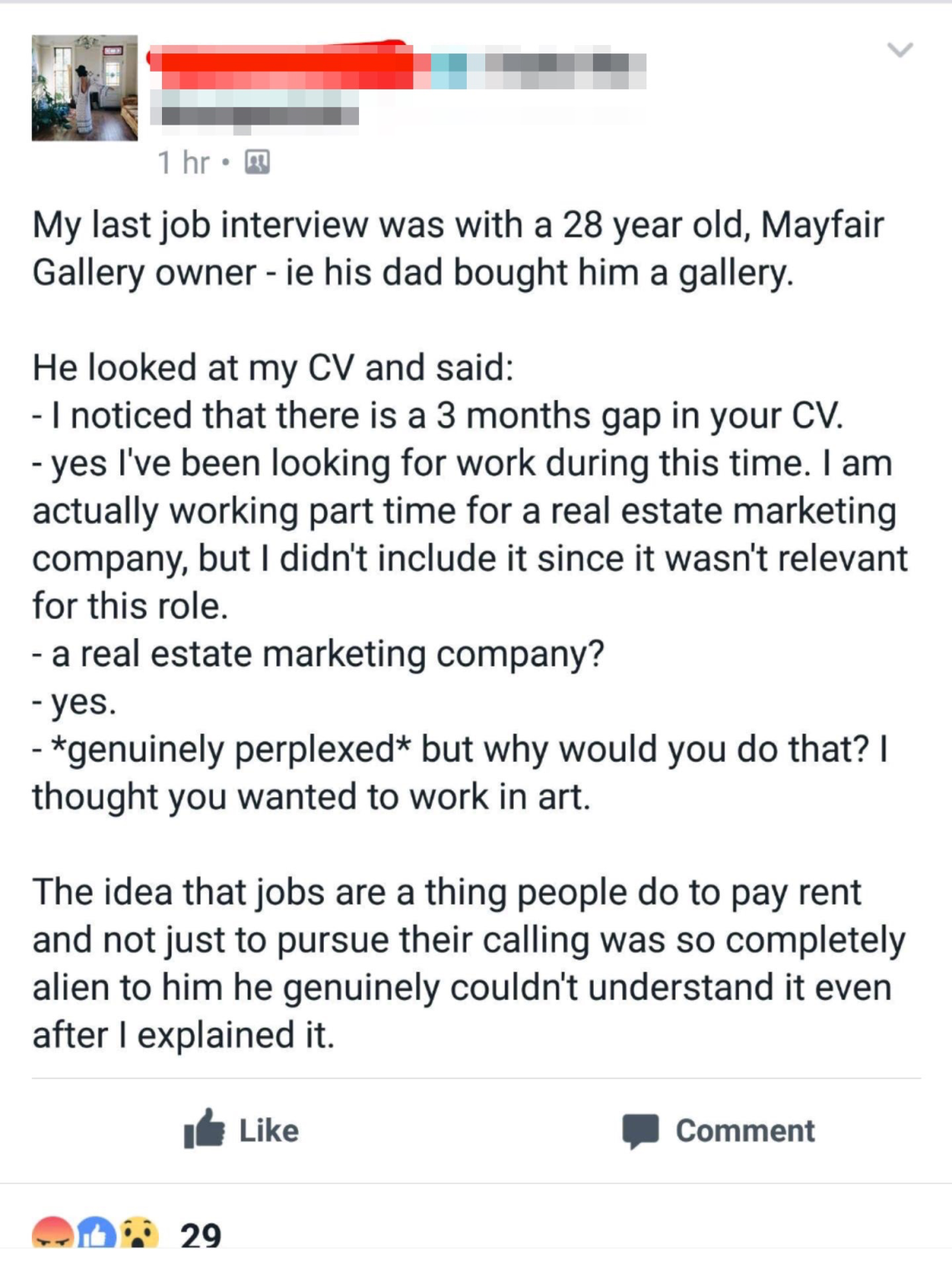The image size is (952, 1270).
Task: Select the wow face reaction icon
Action: pyautogui.click(x=139, y=1233)
